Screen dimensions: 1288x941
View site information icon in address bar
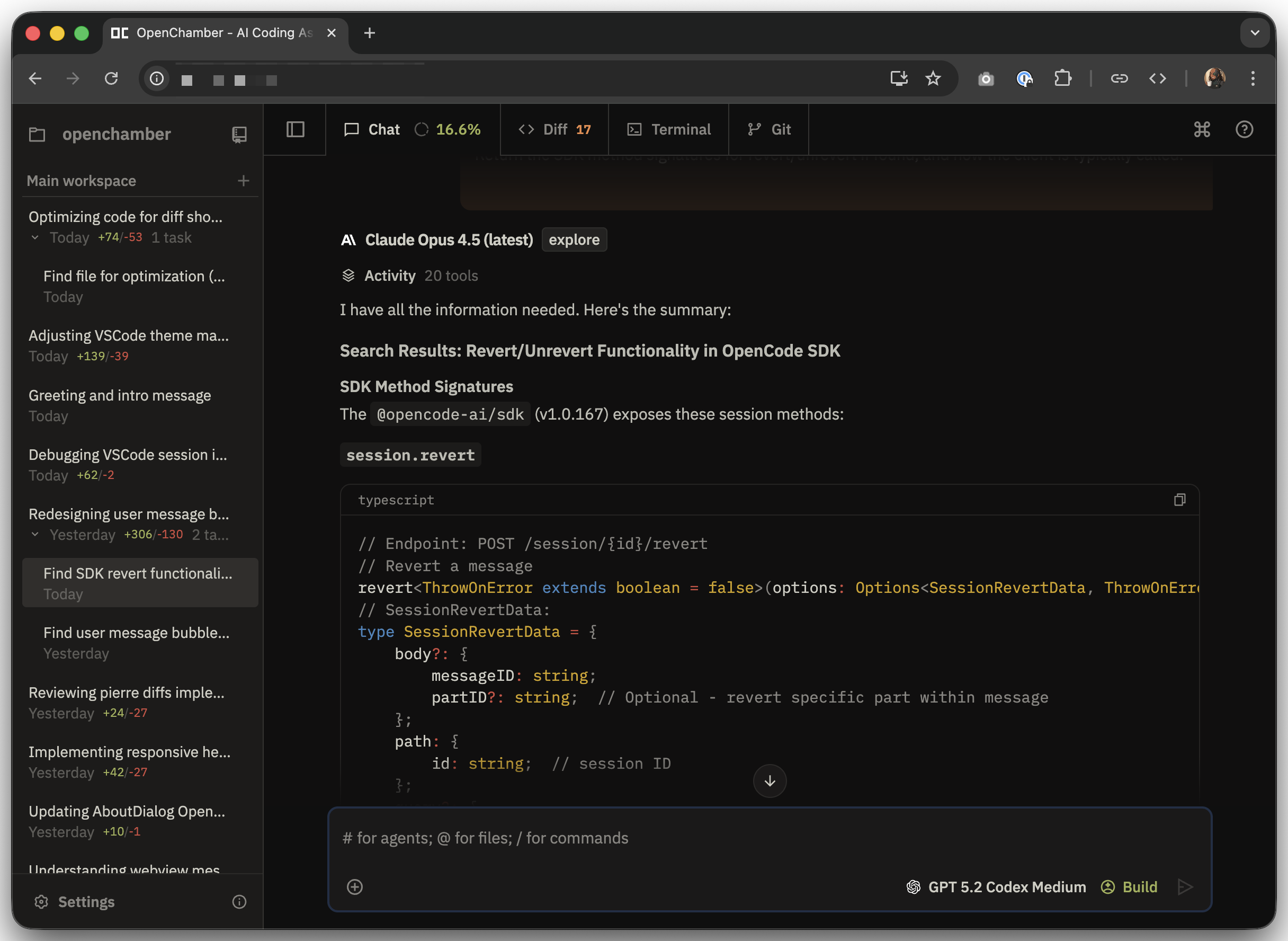[157, 78]
